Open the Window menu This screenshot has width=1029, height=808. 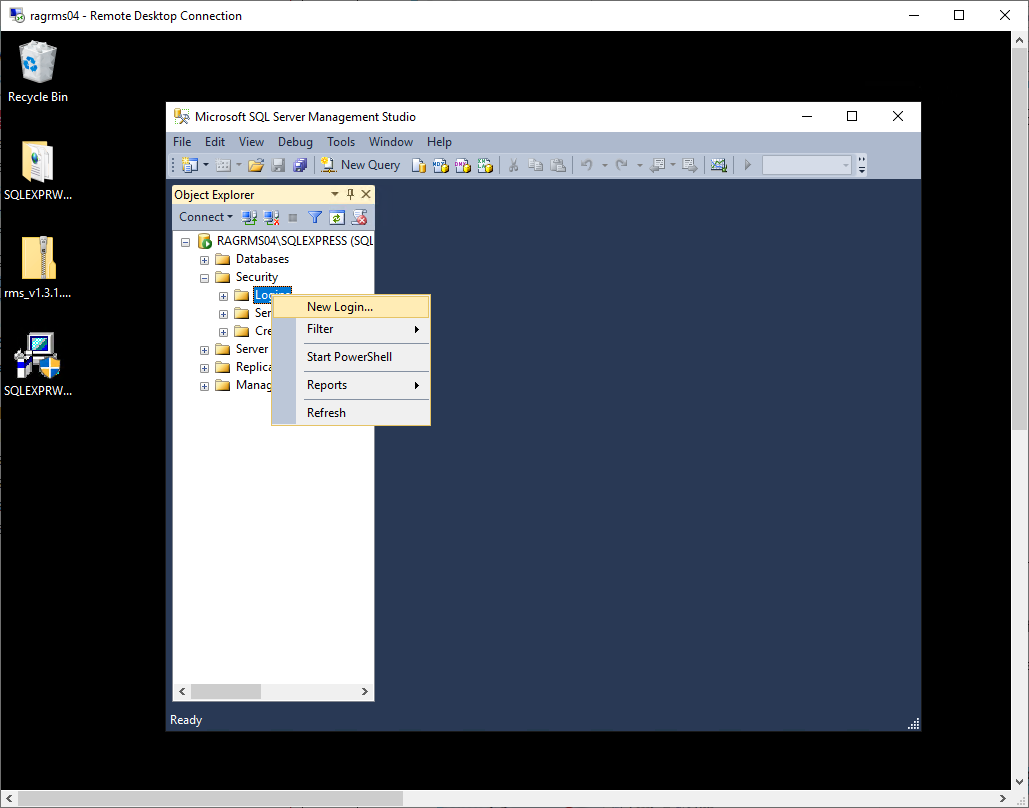point(390,142)
